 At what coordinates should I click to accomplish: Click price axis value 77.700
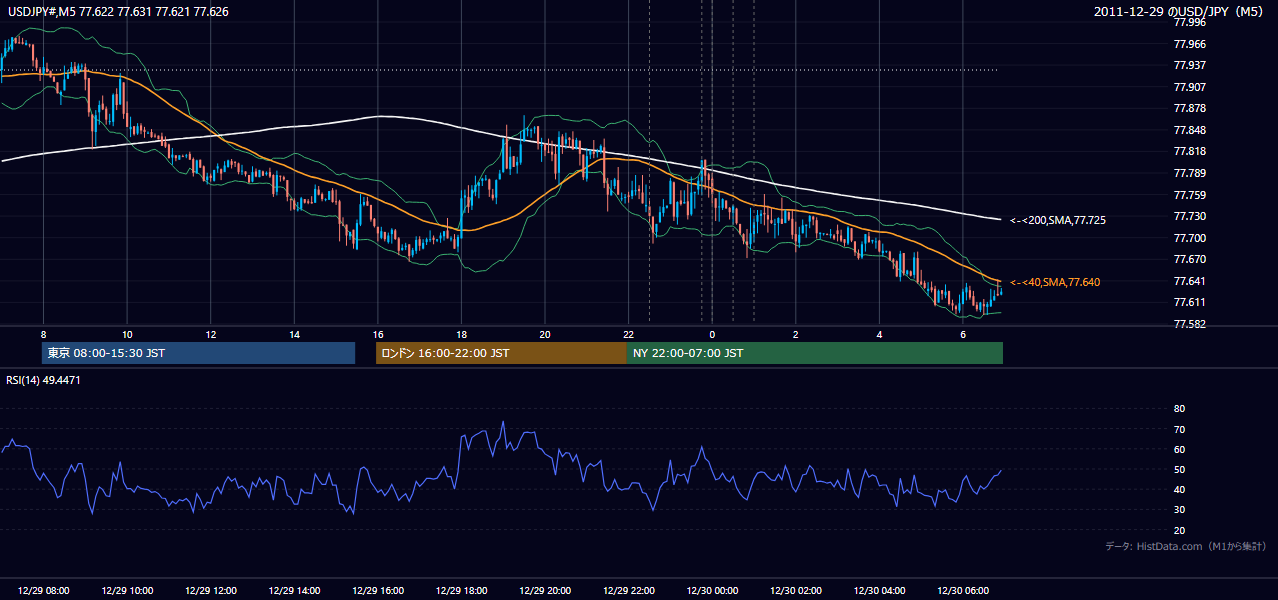coord(1189,238)
